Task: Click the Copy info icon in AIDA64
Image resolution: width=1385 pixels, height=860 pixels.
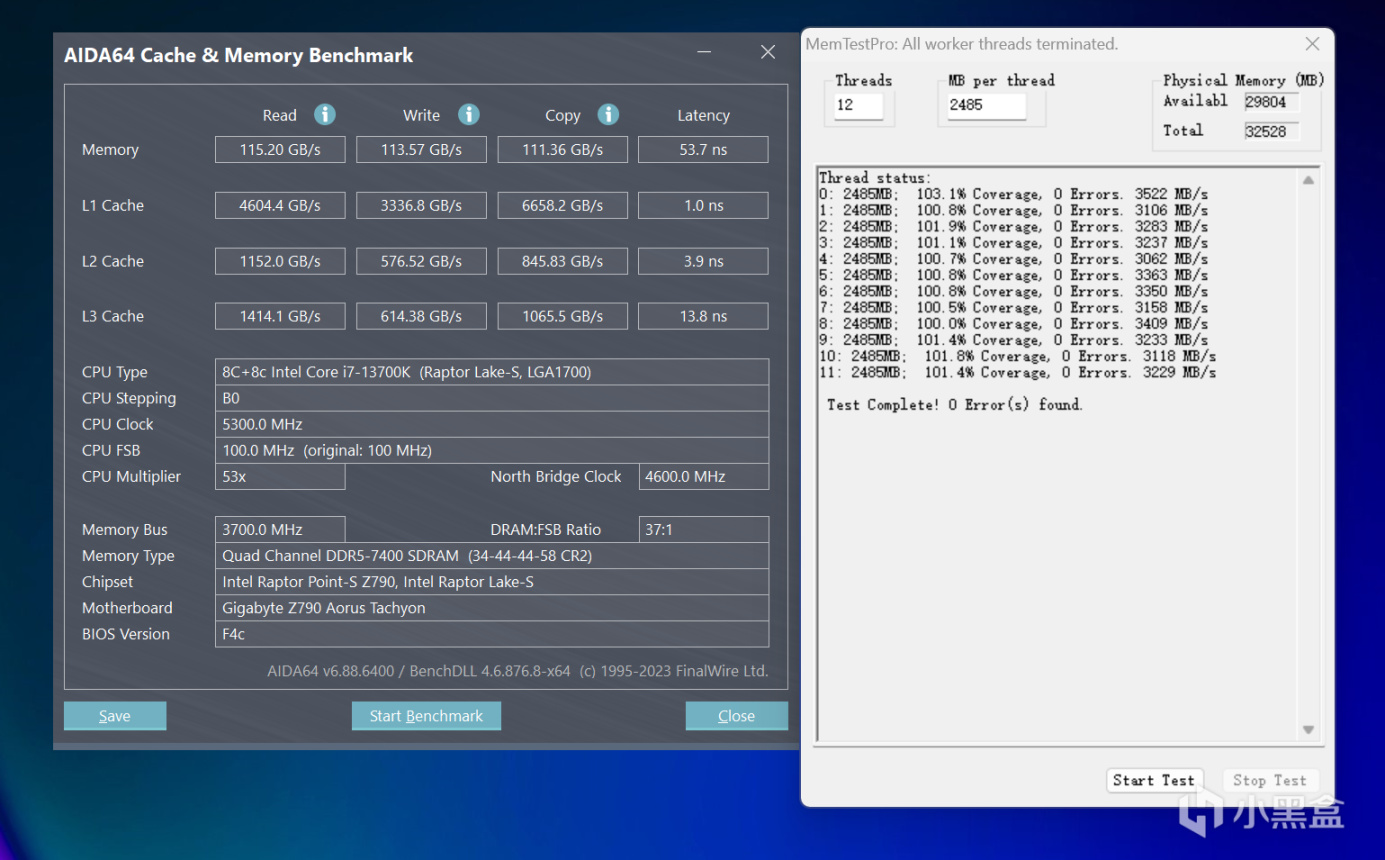Action: coord(608,114)
